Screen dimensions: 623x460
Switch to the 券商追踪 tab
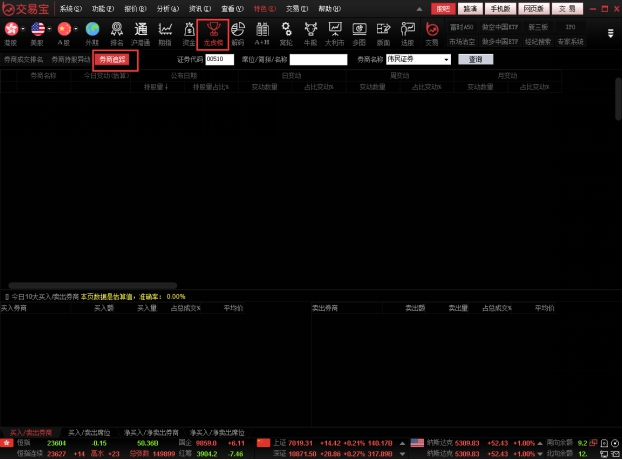[113, 59]
